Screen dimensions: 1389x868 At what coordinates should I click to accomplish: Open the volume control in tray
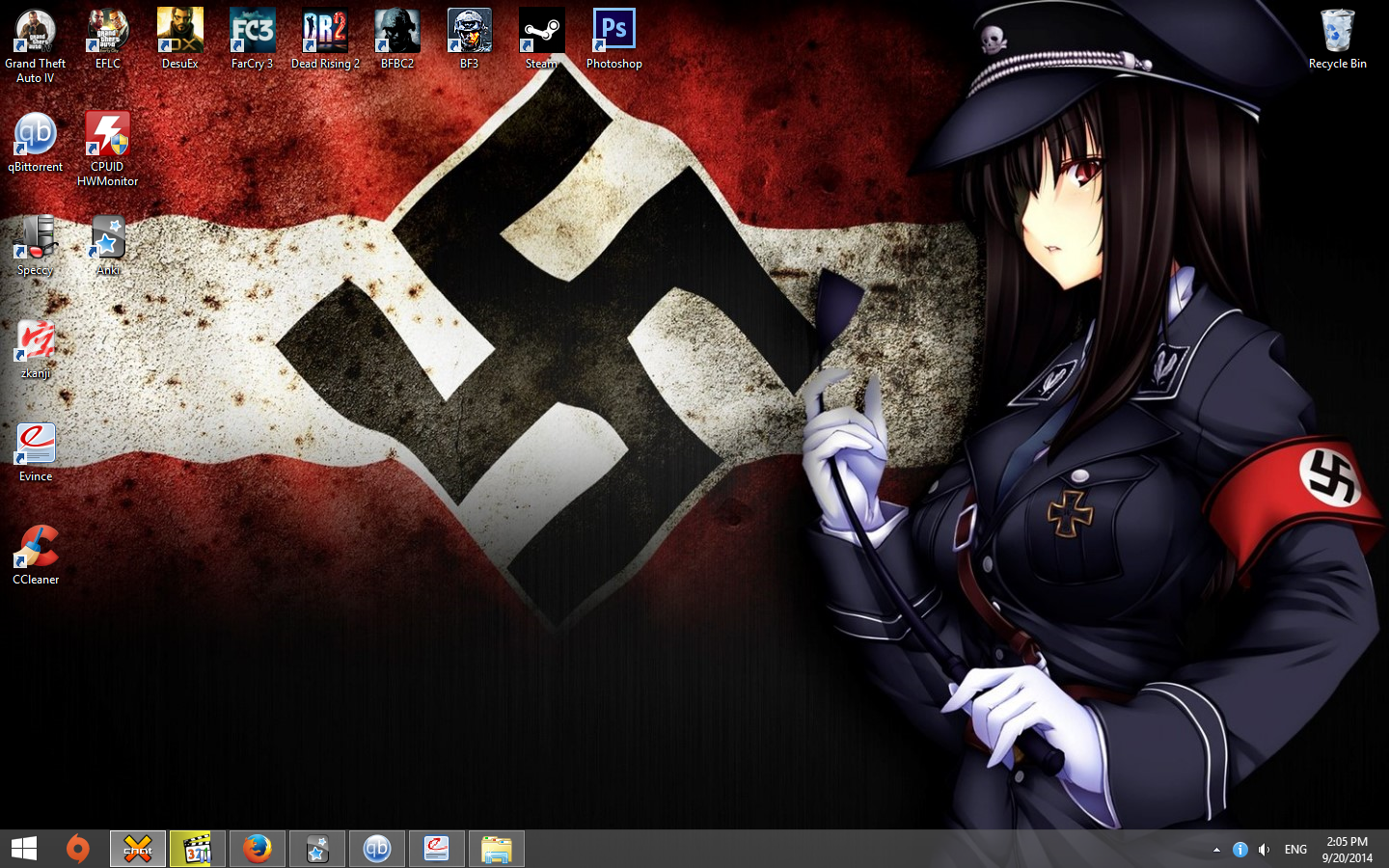[x=1264, y=850]
